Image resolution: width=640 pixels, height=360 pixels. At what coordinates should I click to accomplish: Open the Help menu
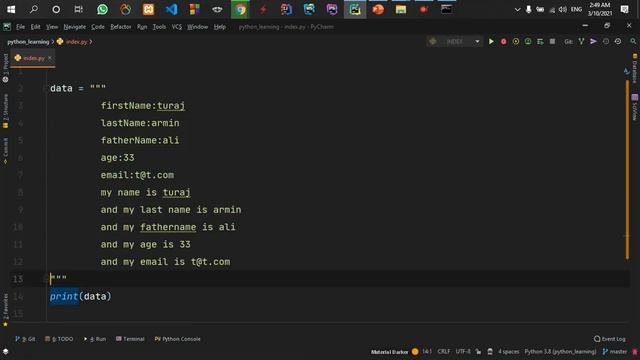[220, 27]
